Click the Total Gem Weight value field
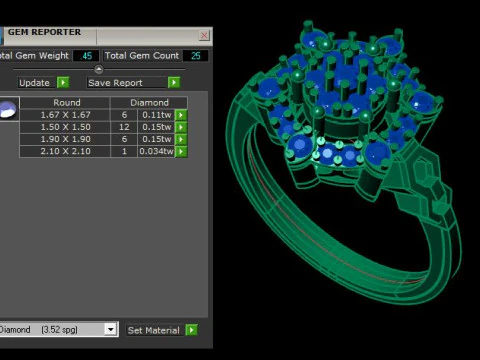The height and width of the screenshot is (360, 480). coord(86,56)
